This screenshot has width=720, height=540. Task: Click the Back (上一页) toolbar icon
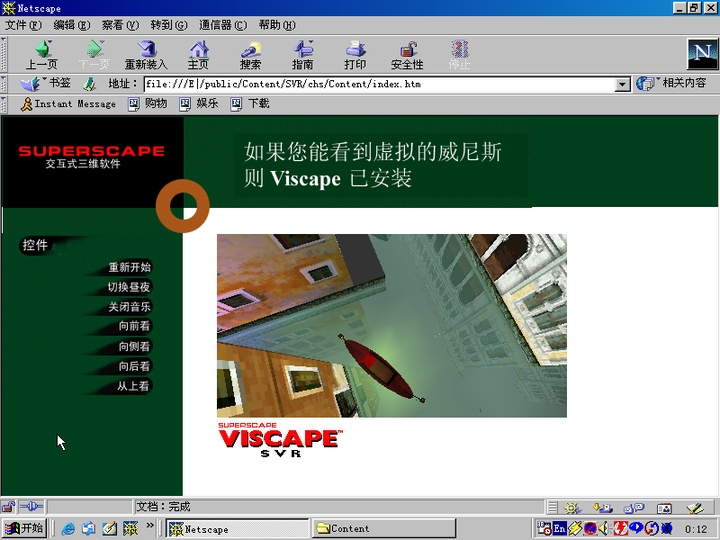41,54
